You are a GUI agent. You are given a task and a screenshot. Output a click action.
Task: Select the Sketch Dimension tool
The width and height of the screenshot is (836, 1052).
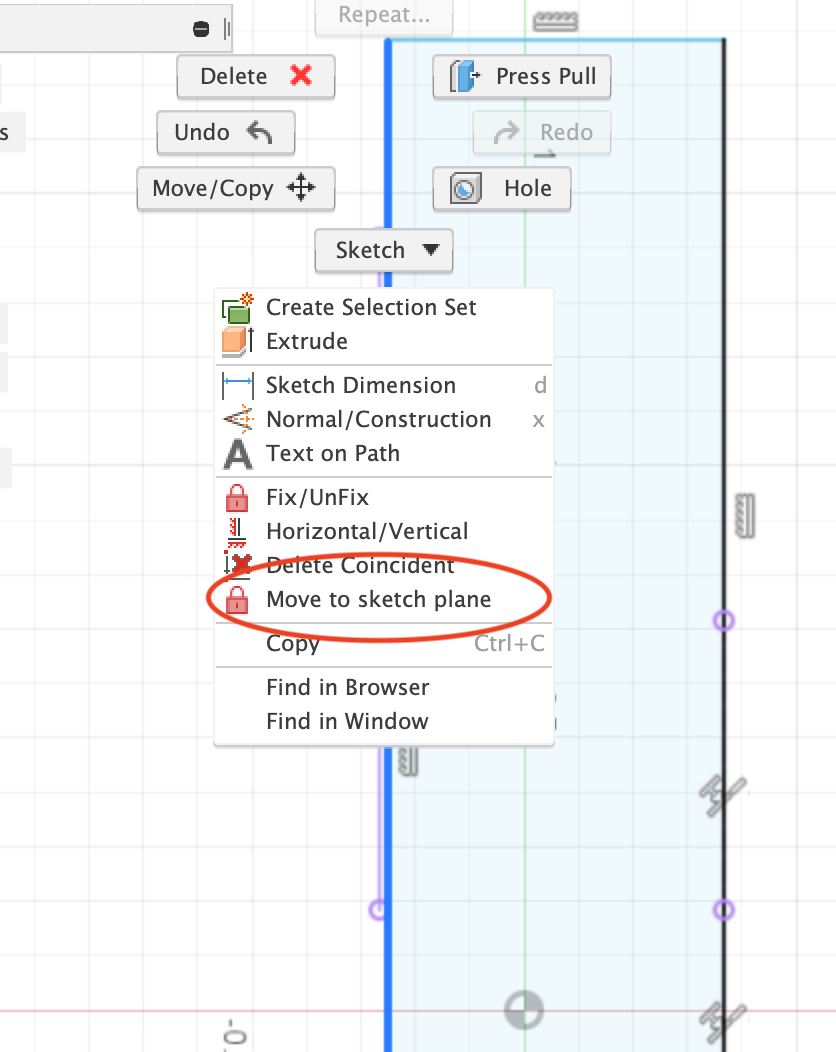click(360, 385)
